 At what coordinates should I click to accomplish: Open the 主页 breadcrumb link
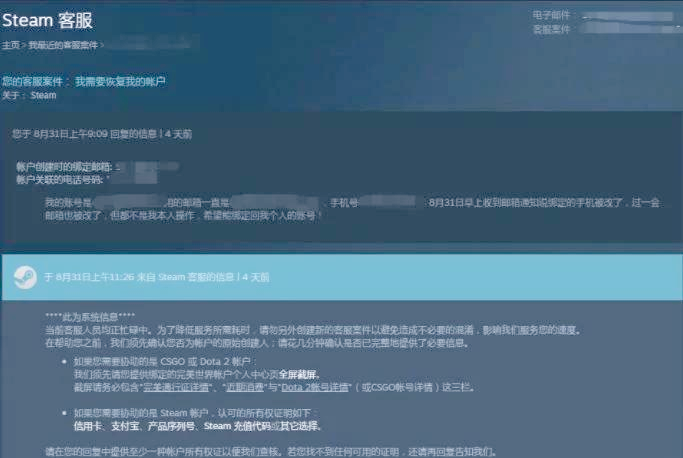pyautogui.click(x=10, y=45)
